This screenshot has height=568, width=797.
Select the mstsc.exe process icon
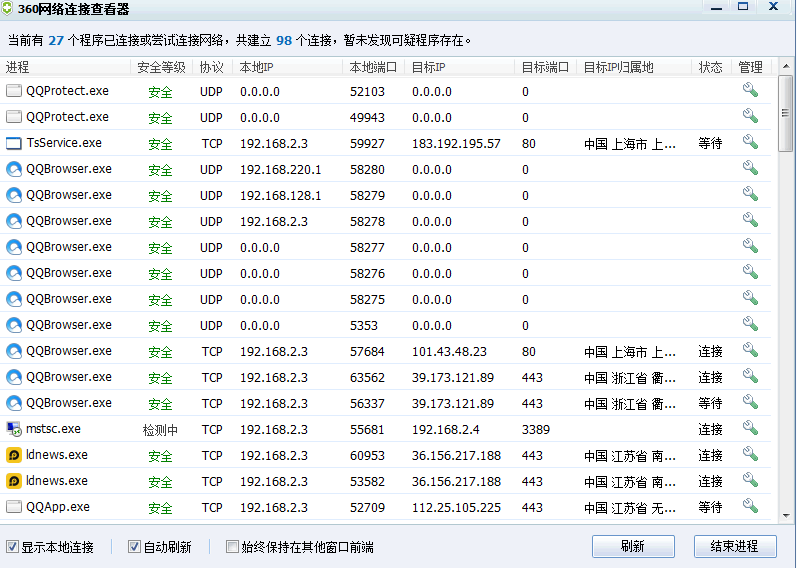click(x=14, y=429)
